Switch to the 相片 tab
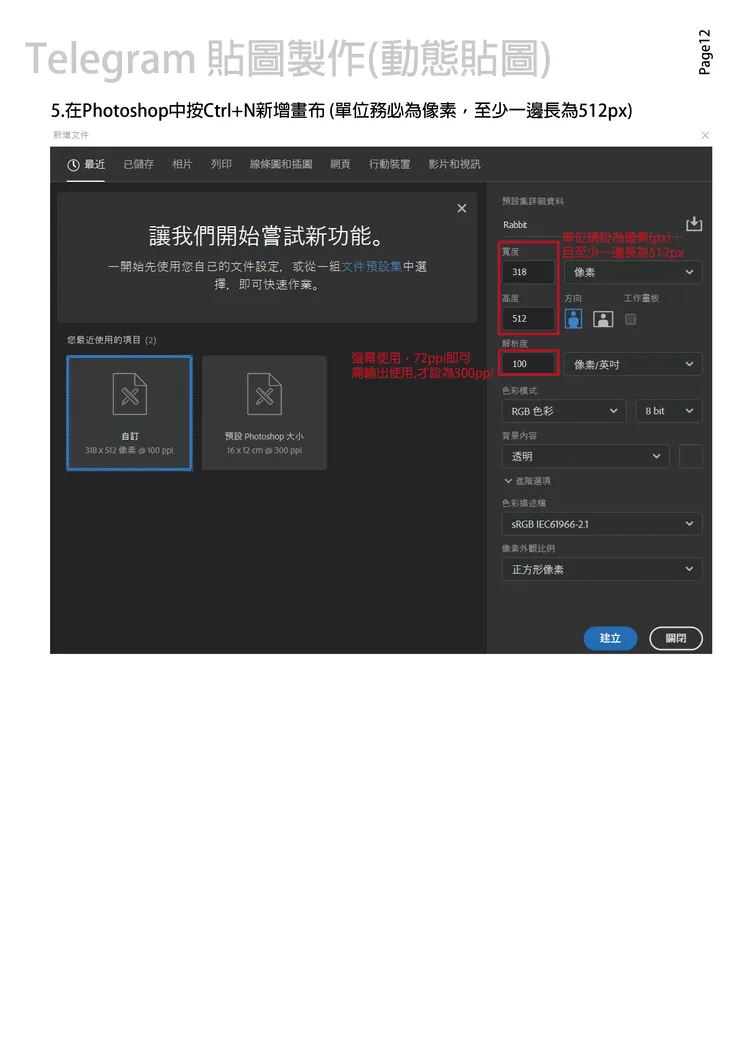Viewport: 740px width, 1046px height. pyautogui.click(x=182, y=164)
